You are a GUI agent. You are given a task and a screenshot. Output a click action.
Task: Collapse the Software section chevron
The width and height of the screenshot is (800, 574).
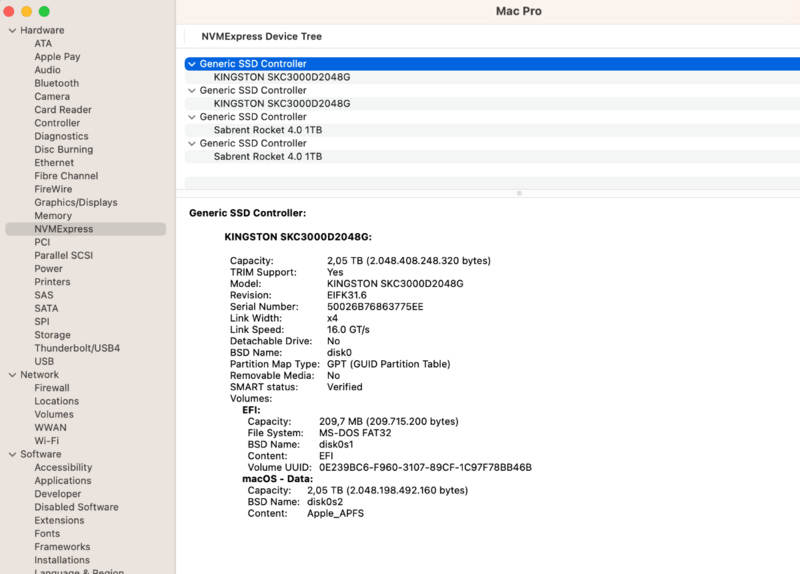(x=11, y=454)
